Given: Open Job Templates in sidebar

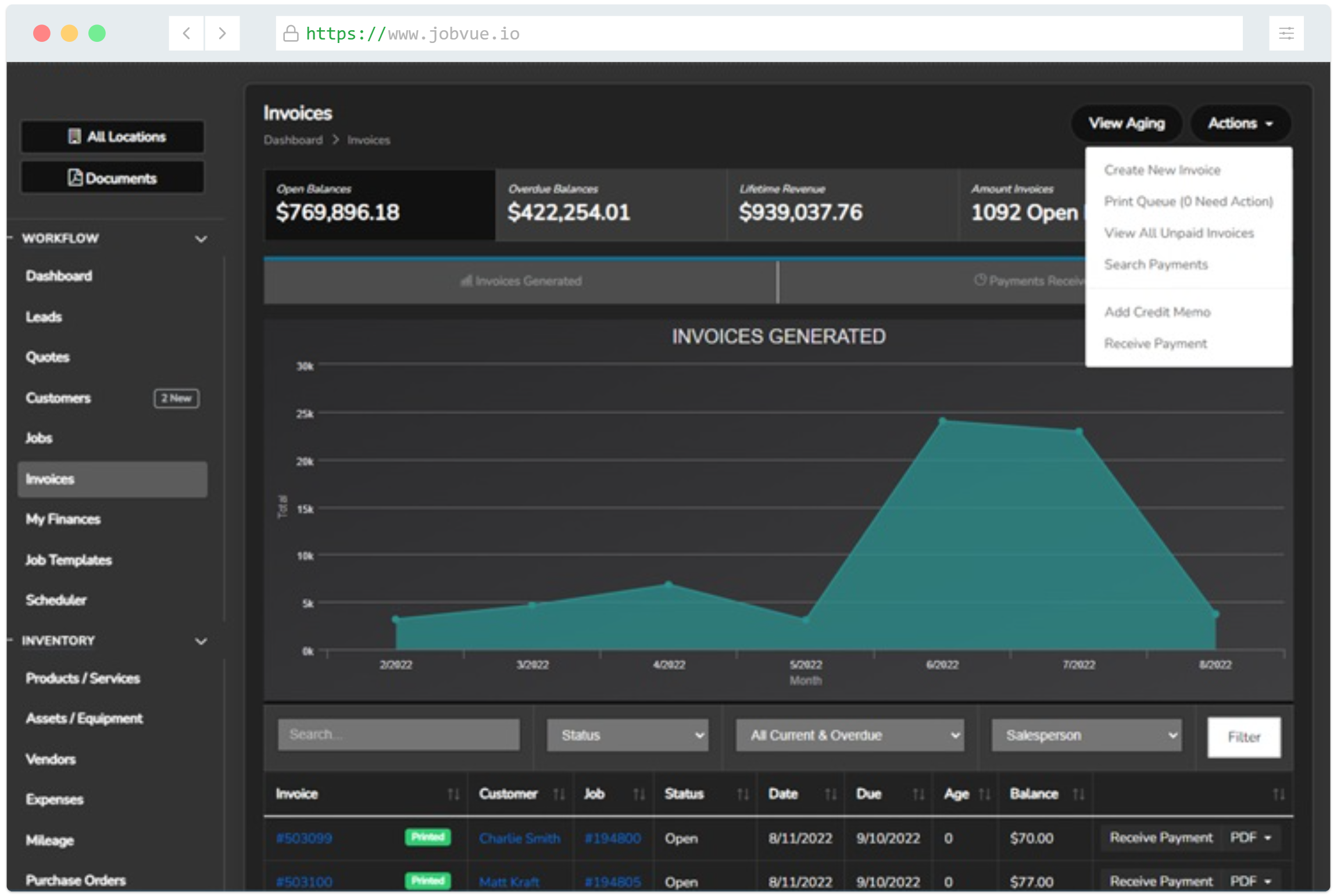Looking at the screenshot, I should coord(69,560).
